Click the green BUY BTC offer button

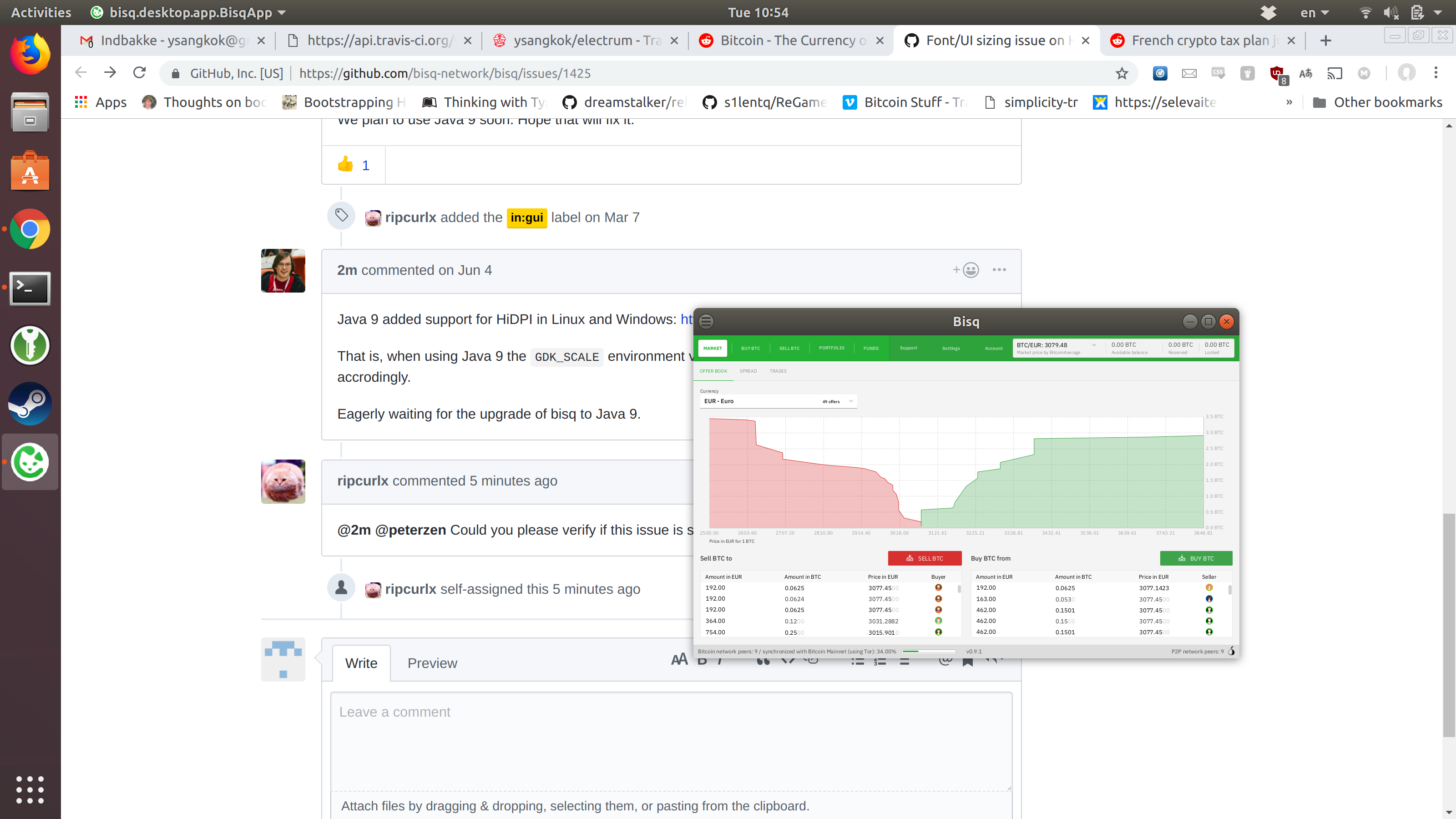pyautogui.click(x=1196, y=558)
